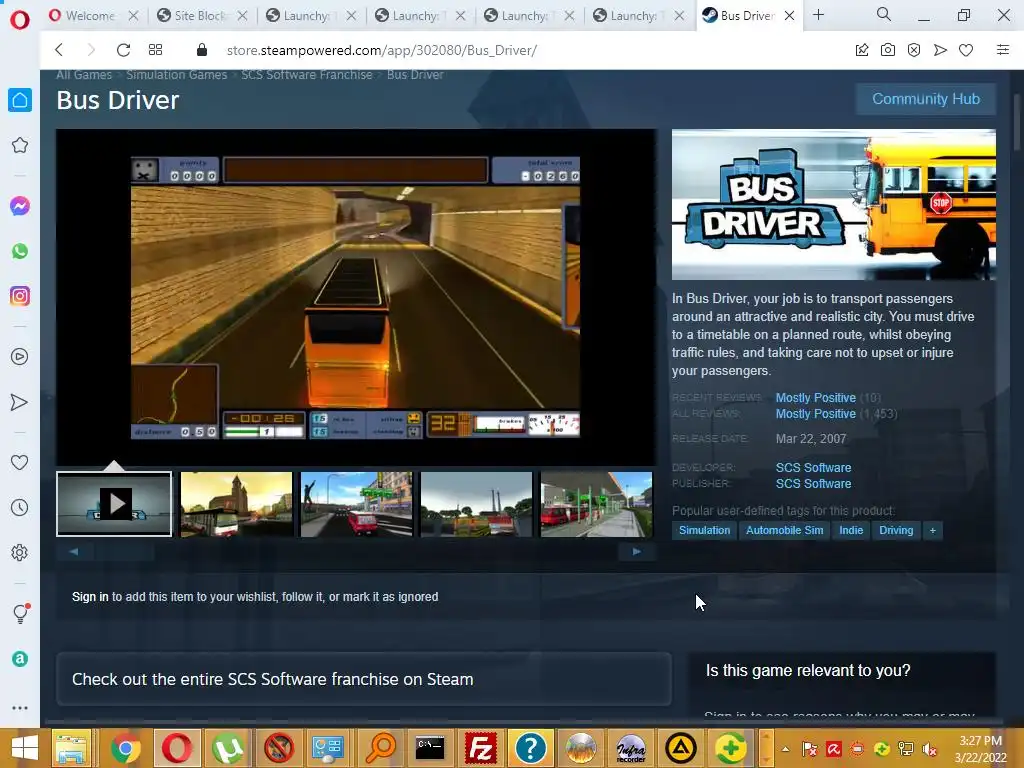Open the All Games breadcrumb link
Viewport: 1024px width, 768px height.
click(x=84, y=74)
